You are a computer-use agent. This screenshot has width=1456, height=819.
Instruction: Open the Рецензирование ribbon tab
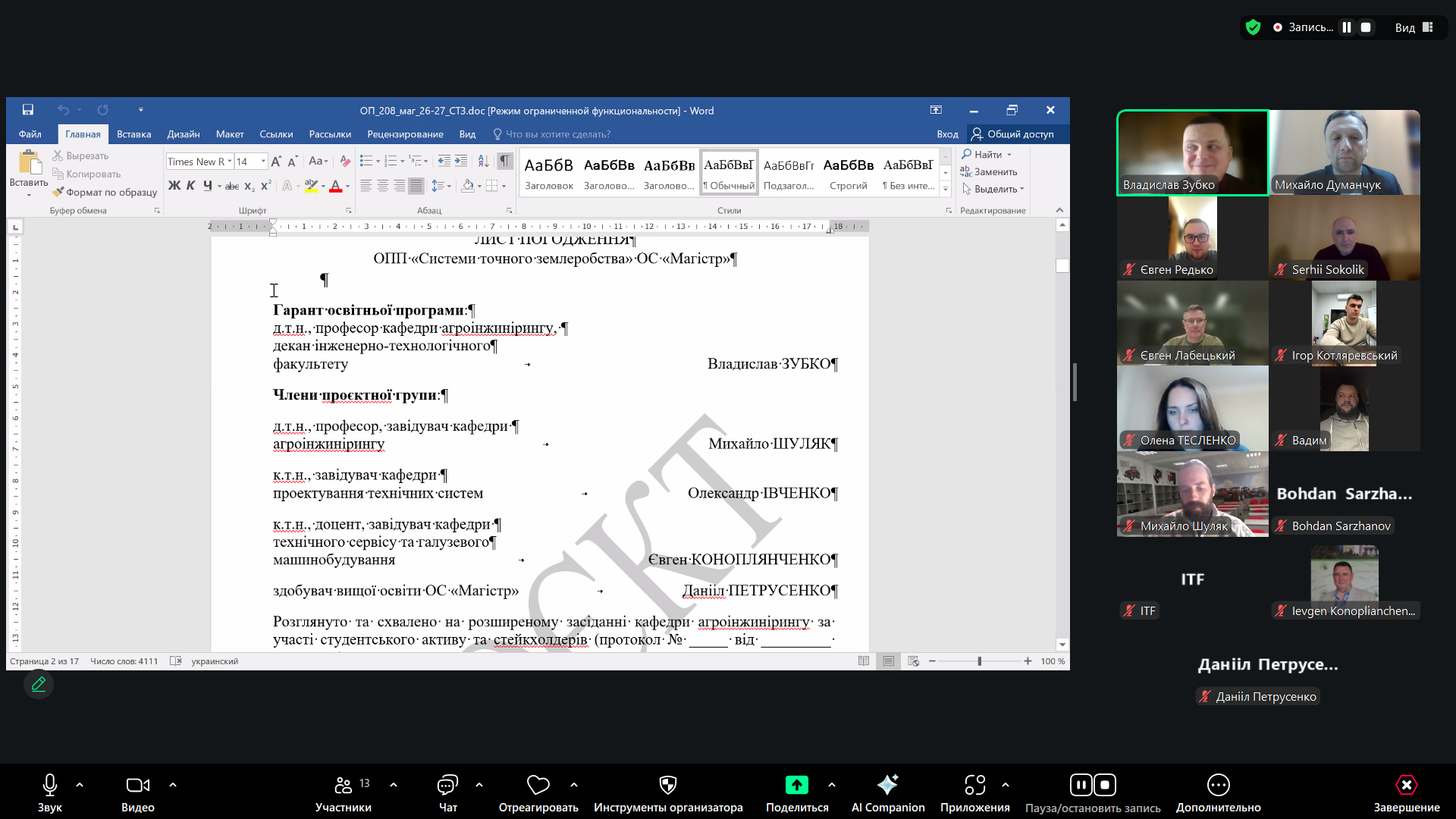[x=405, y=134]
